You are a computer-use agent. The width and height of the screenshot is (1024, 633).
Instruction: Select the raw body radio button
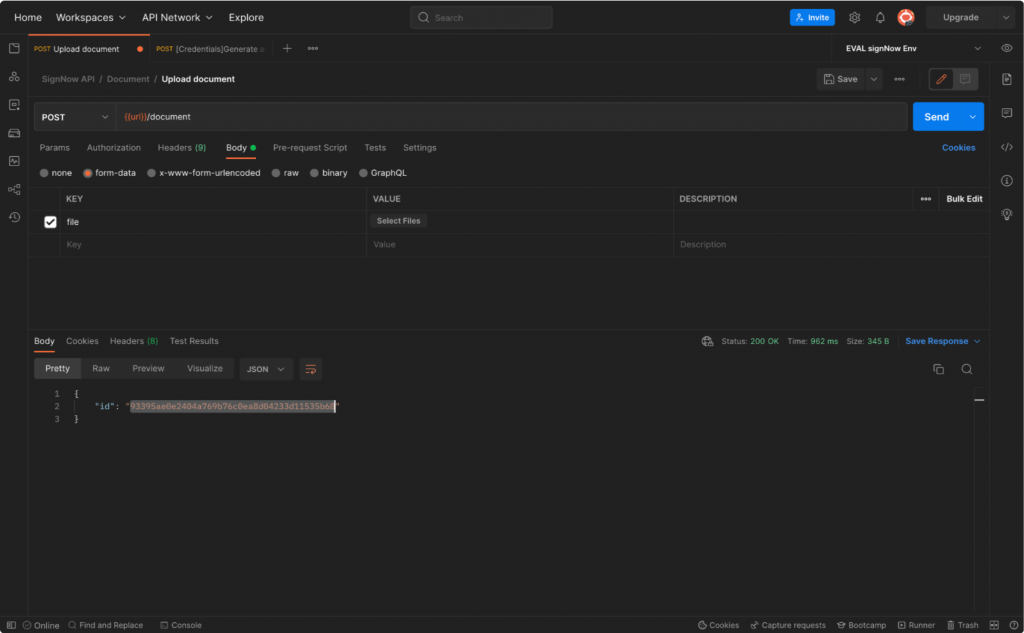(x=278, y=173)
